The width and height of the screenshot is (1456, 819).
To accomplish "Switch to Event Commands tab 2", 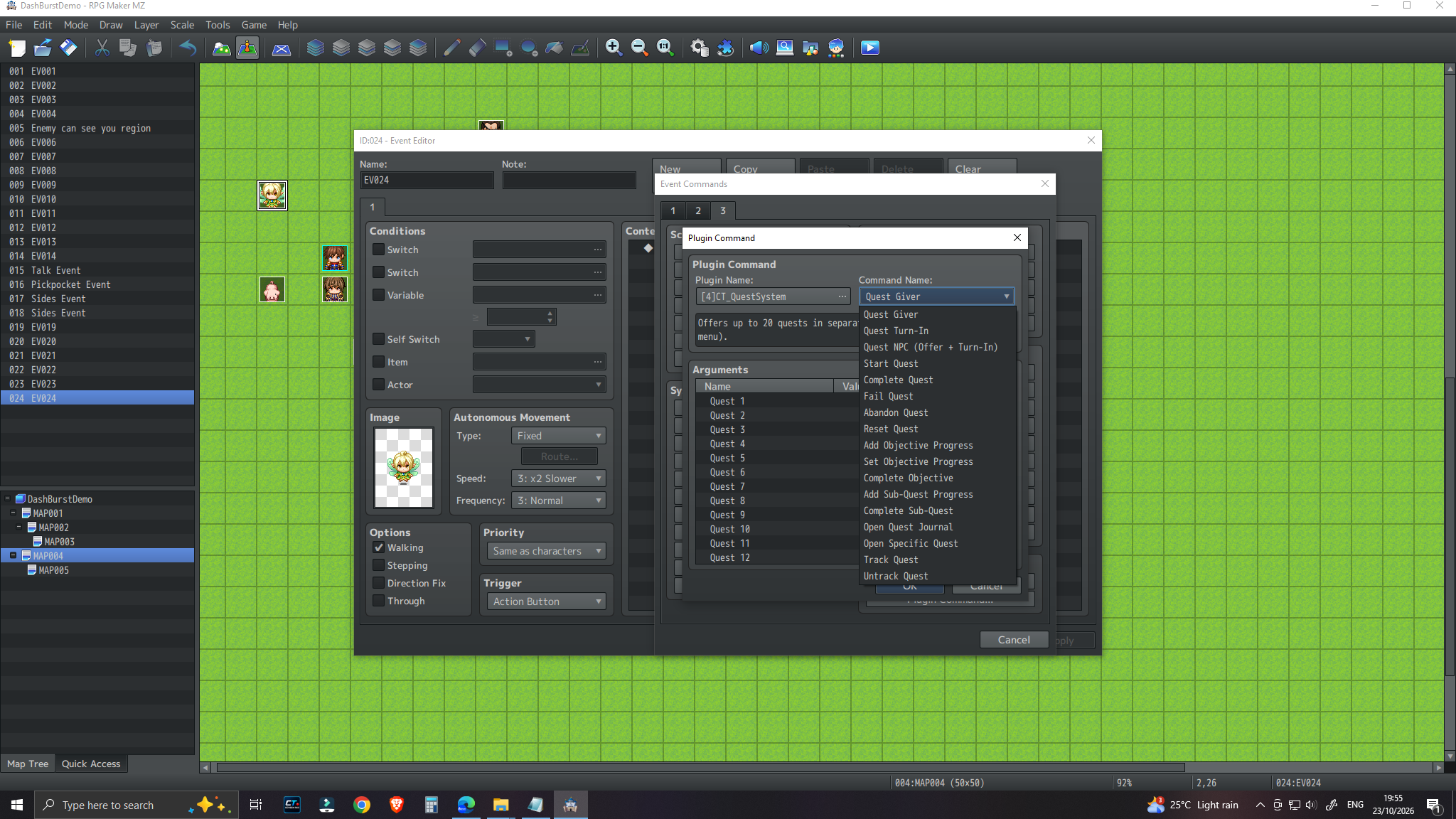I will (698, 210).
